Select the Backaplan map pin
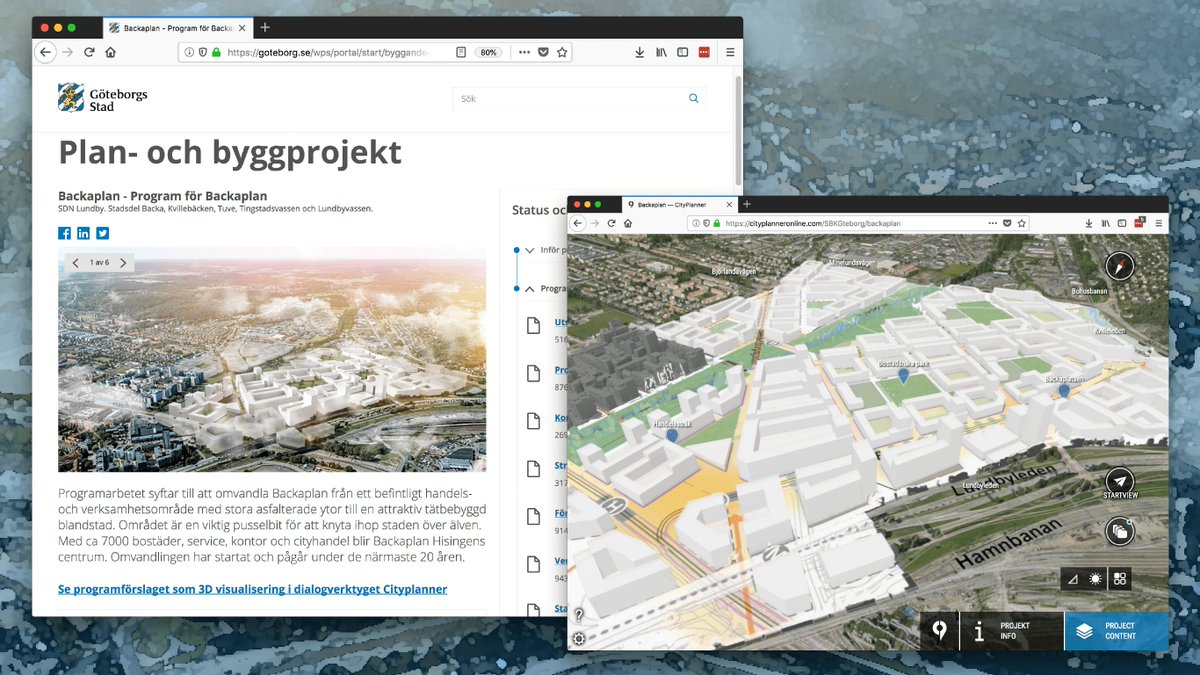Viewport: 1200px width, 675px height. click(x=1064, y=391)
